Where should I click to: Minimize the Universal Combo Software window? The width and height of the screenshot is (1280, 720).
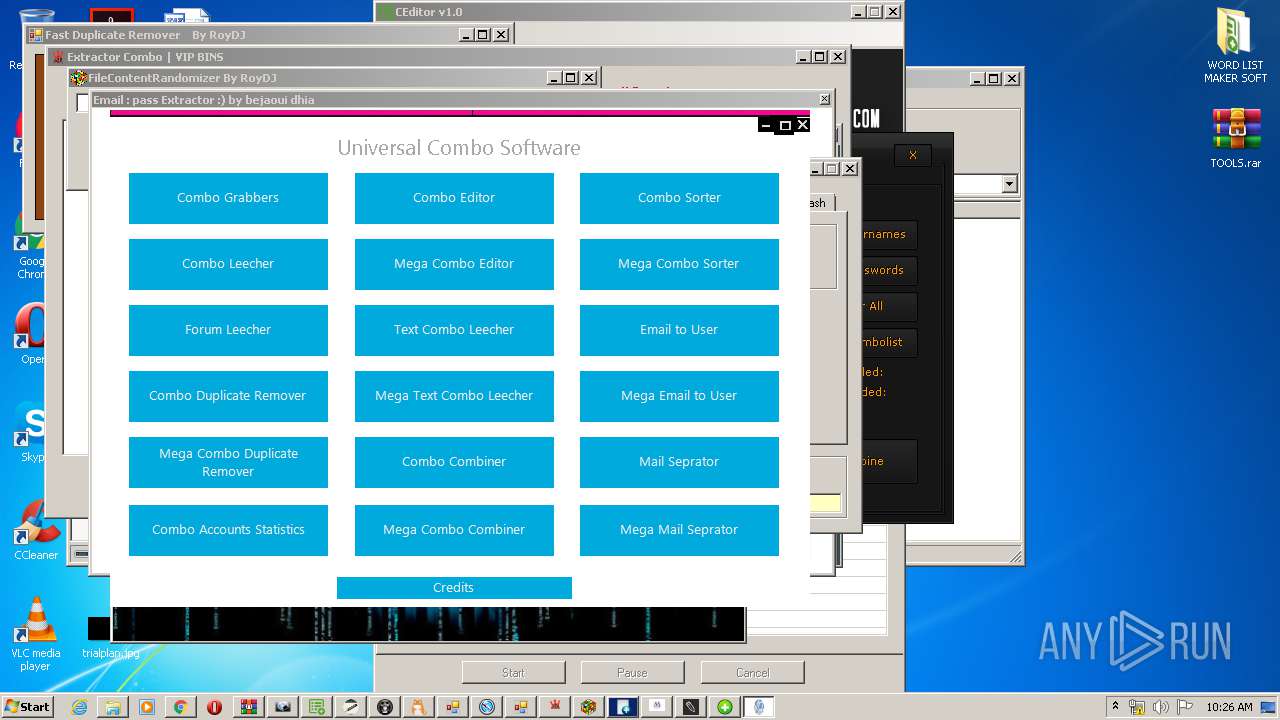[x=767, y=125]
